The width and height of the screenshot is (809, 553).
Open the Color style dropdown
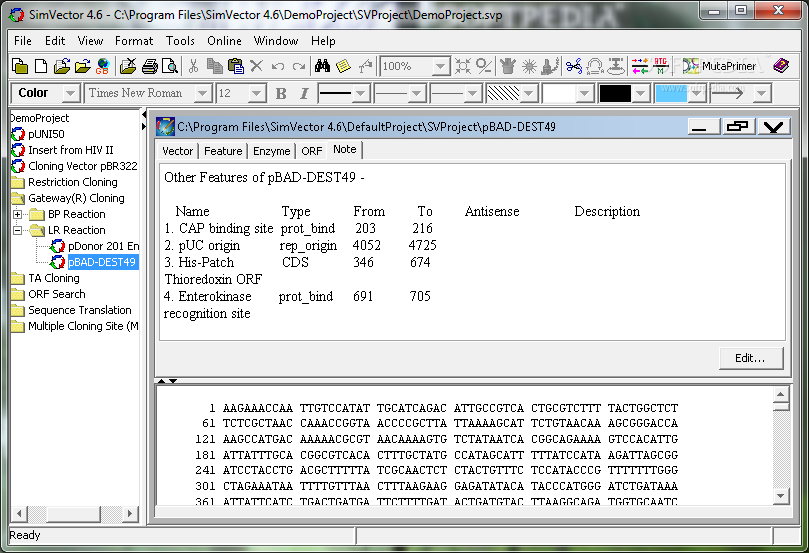coord(71,93)
